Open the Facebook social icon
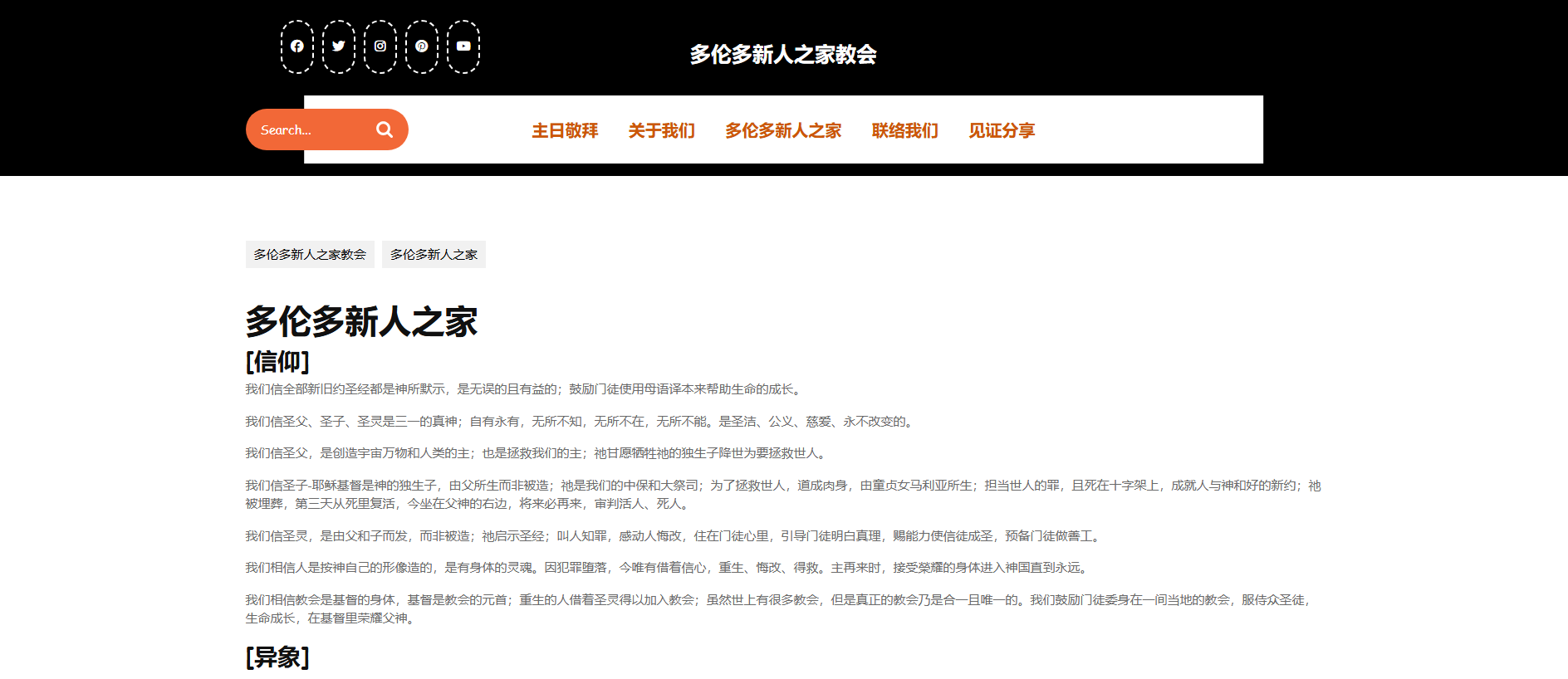The image size is (1568, 679). coord(297,46)
